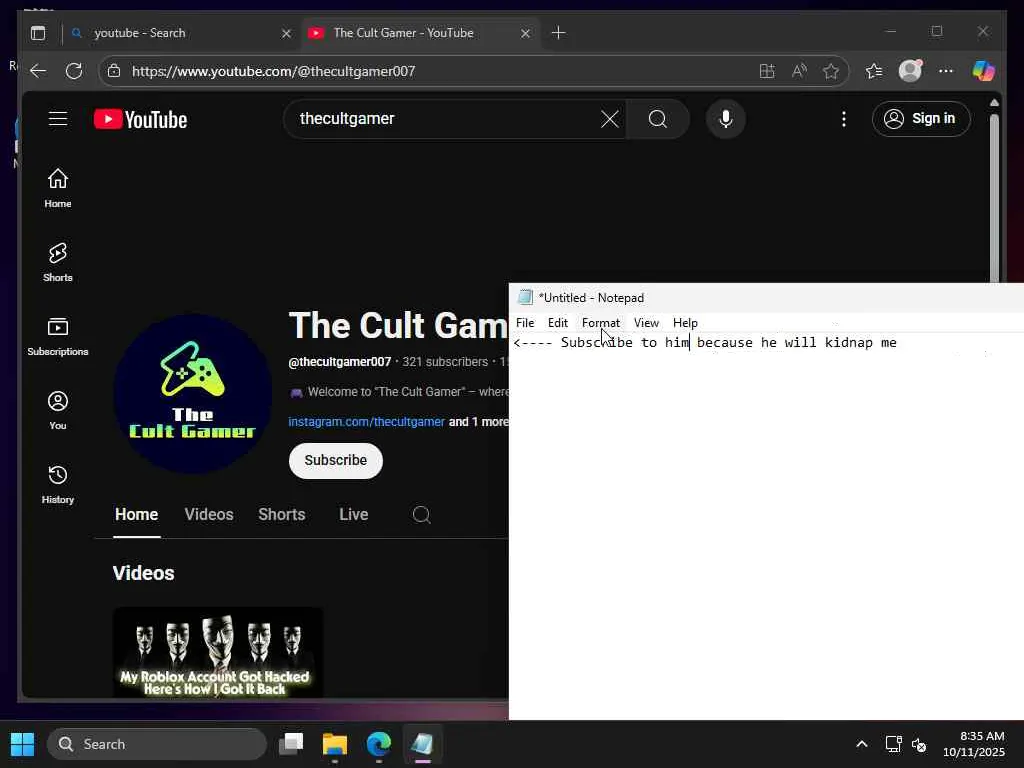1024x768 pixels.
Task: Click the YouTube logo
Action: (x=140, y=120)
